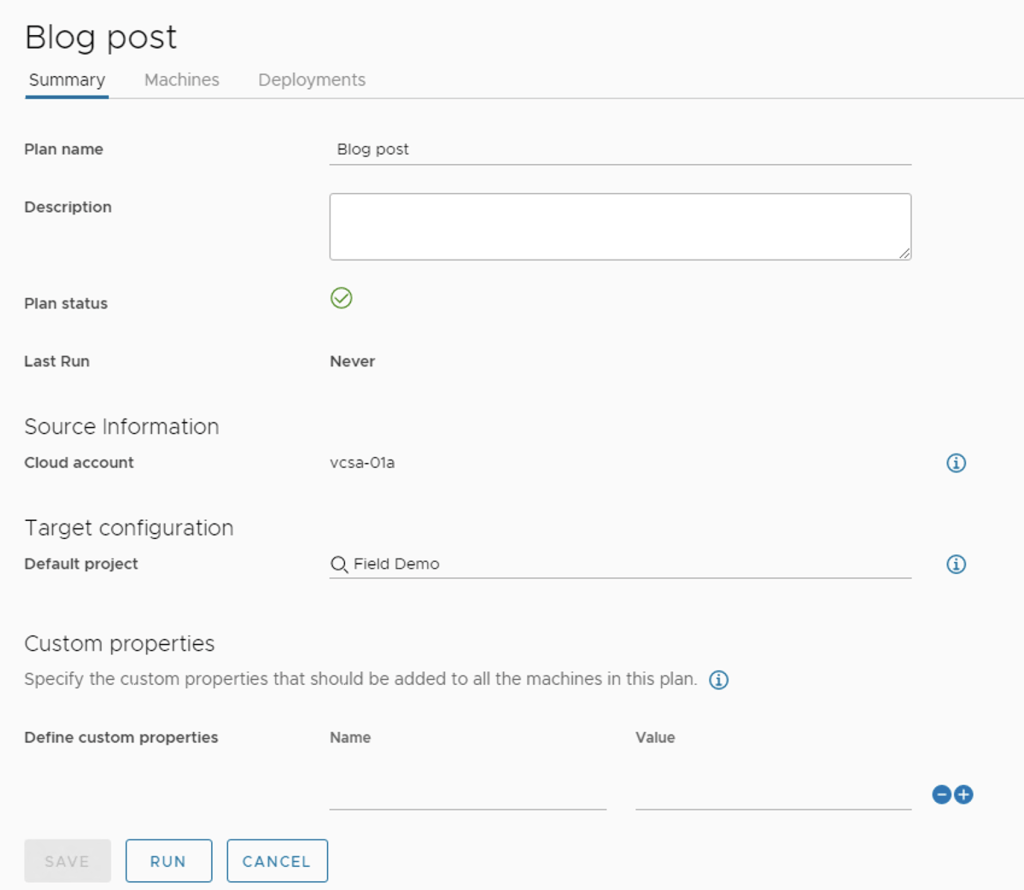Viewport: 1024px width, 890px height.
Task: Click the CANCEL button
Action: pyautogui.click(x=277, y=861)
